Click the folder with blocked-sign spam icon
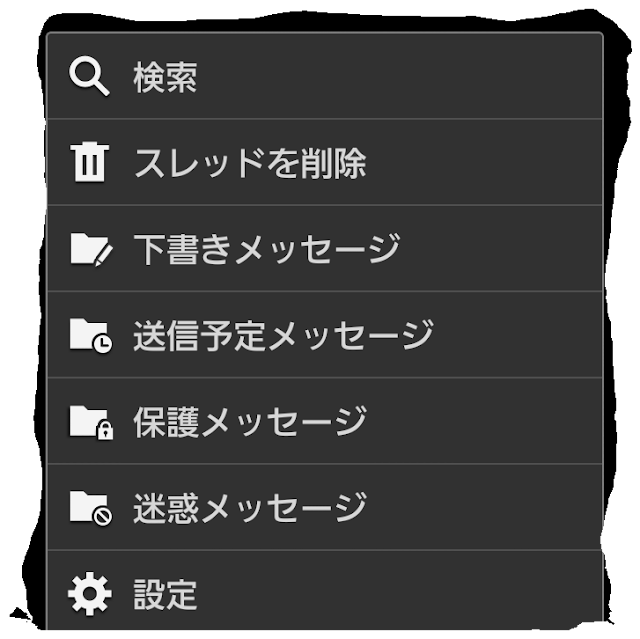640x639 pixels. click(91, 508)
